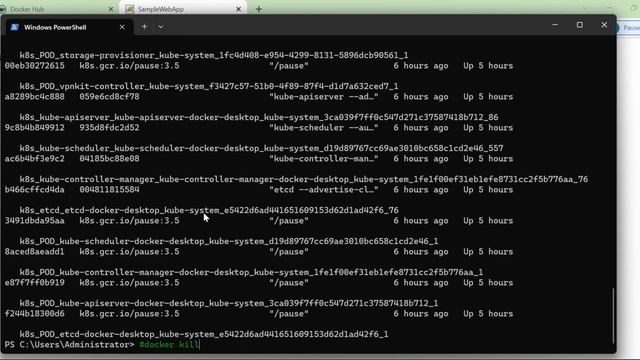Switch to the Docker Hub browser tab

tap(57, 9)
